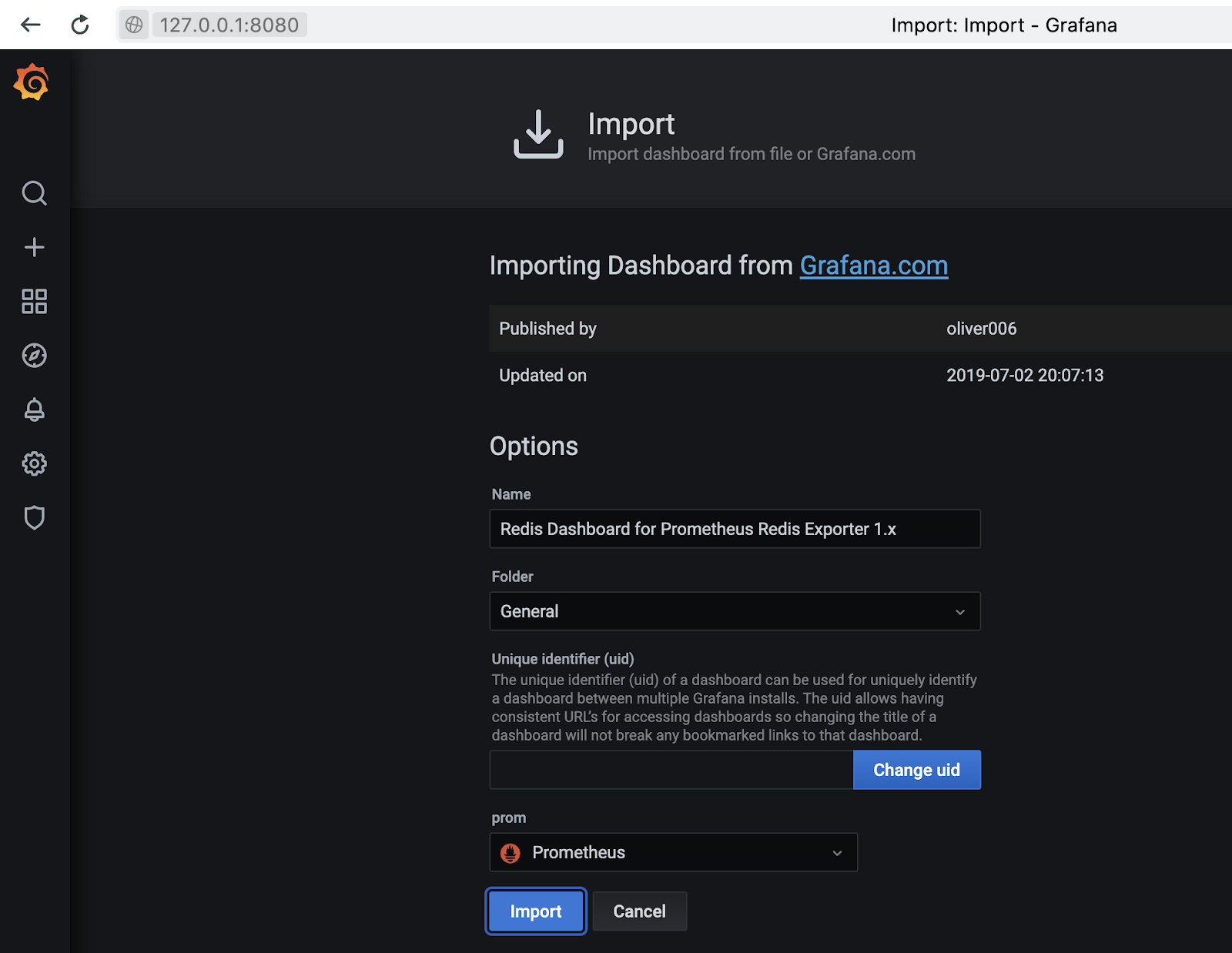Expand the Folder dropdown showing General
The image size is (1232, 953).
[x=735, y=611]
